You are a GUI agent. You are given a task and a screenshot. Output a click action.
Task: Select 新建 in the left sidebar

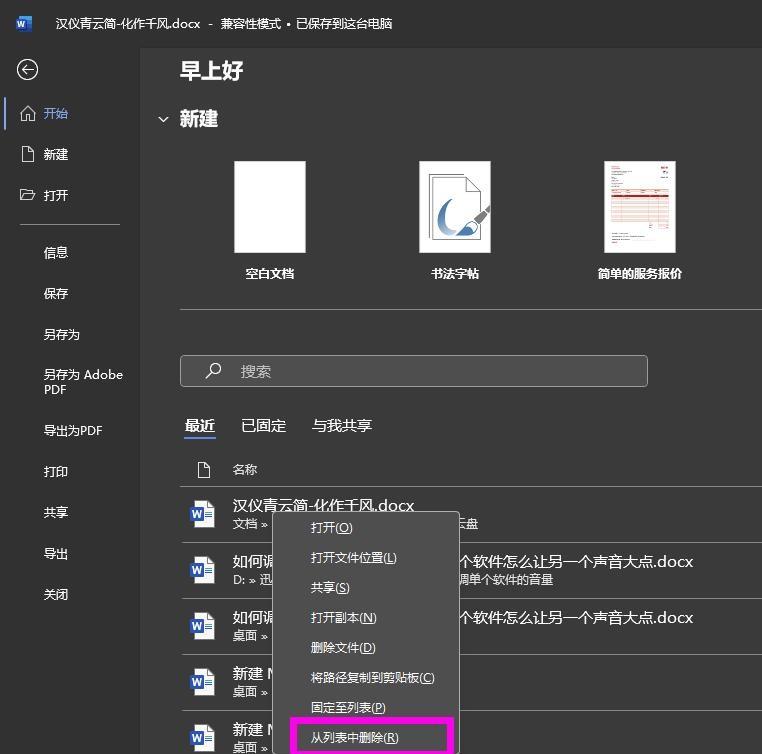tap(55, 154)
